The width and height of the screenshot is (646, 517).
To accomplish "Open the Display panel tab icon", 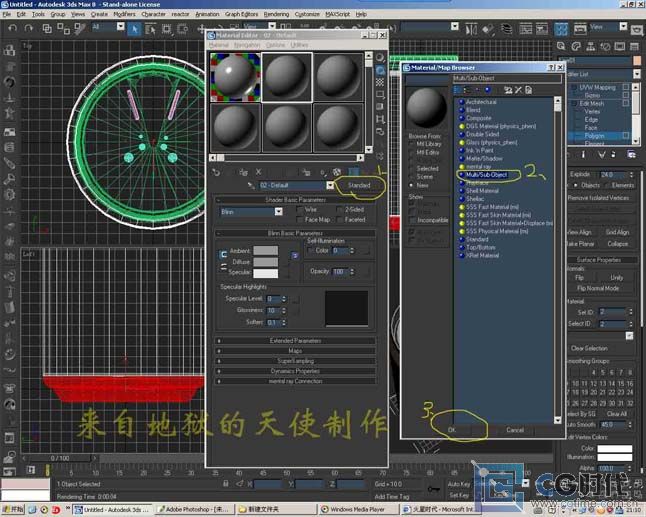I will coord(620,46).
